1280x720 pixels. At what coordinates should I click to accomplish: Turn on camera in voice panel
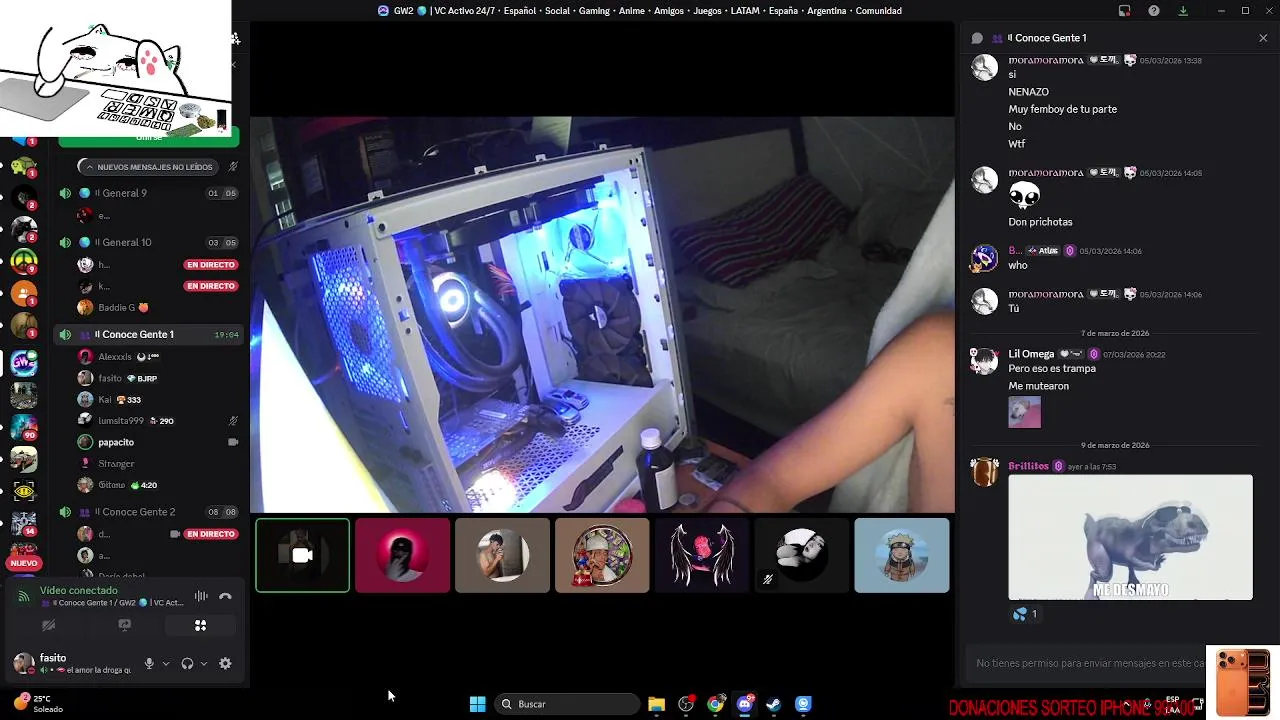pos(48,625)
